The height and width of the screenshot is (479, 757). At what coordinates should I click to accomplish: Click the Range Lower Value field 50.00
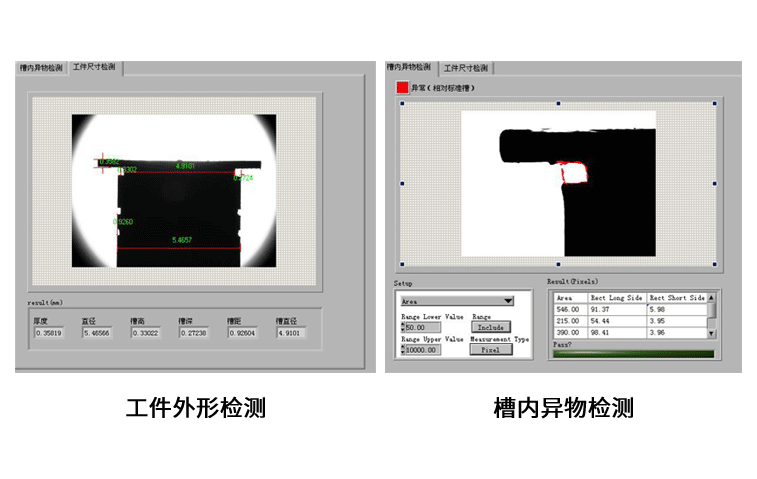coord(423,327)
